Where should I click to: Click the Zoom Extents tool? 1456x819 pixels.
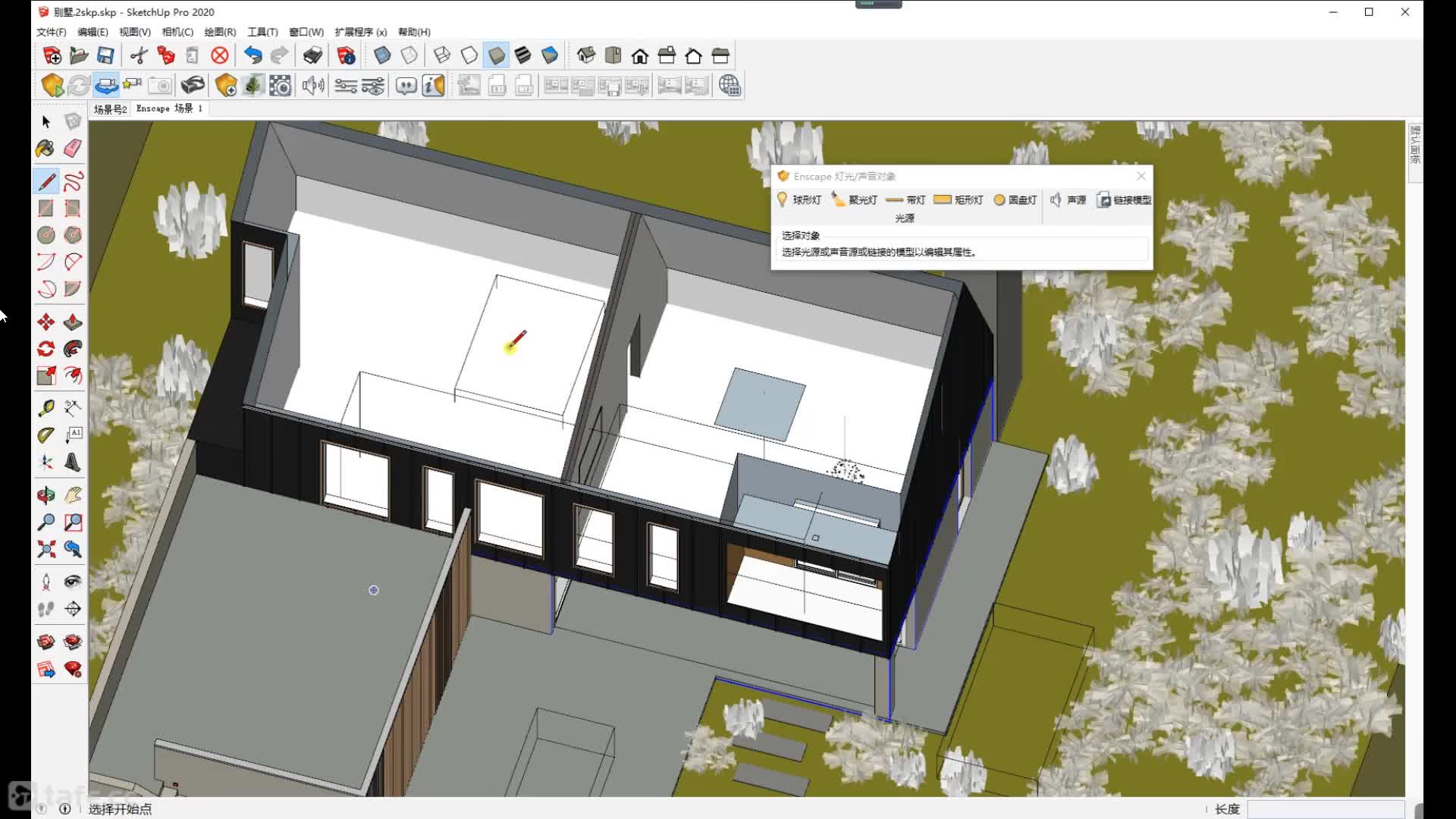pyautogui.click(x=45, y=549)
